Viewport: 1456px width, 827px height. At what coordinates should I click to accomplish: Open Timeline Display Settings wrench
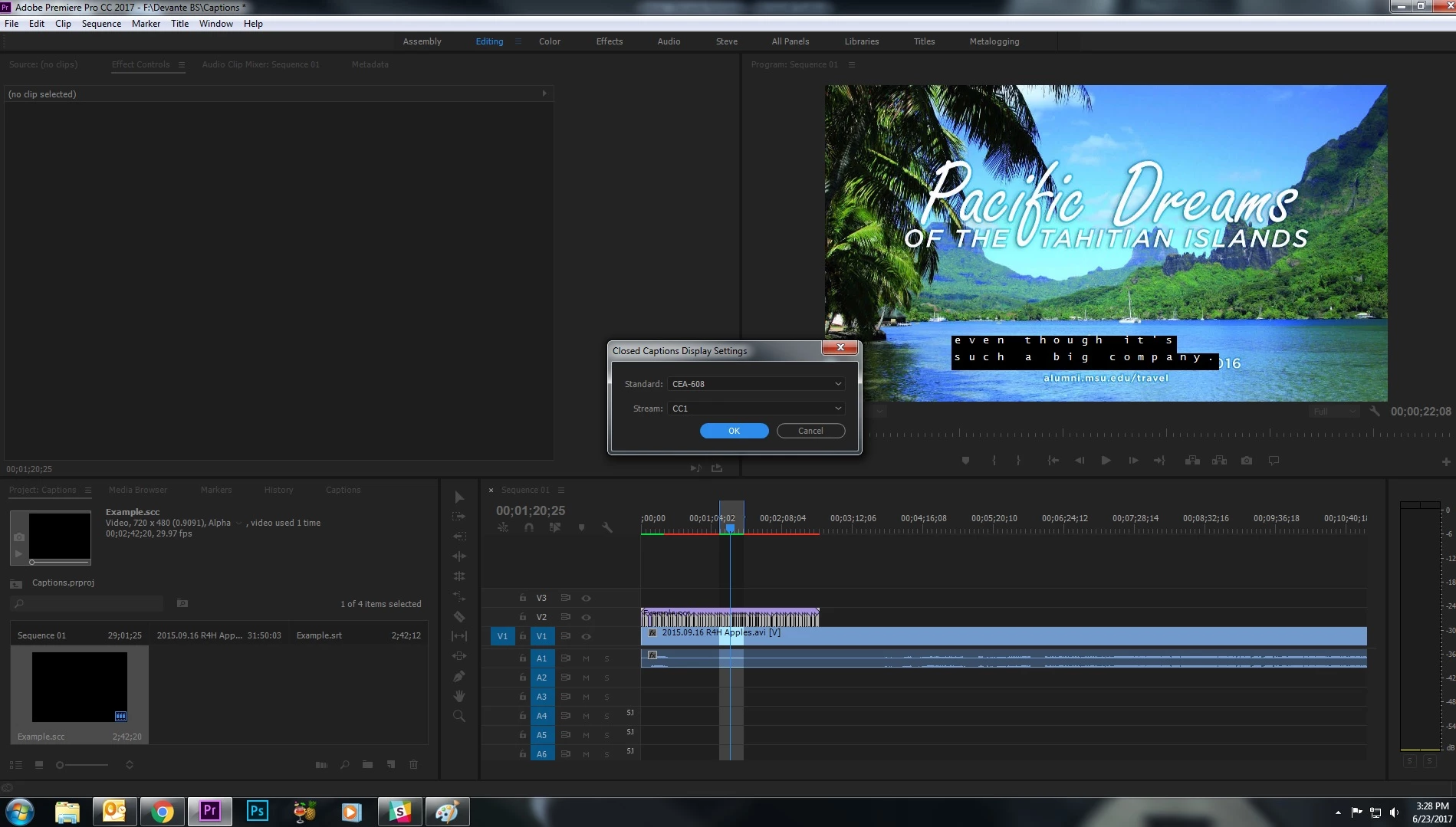607,527
